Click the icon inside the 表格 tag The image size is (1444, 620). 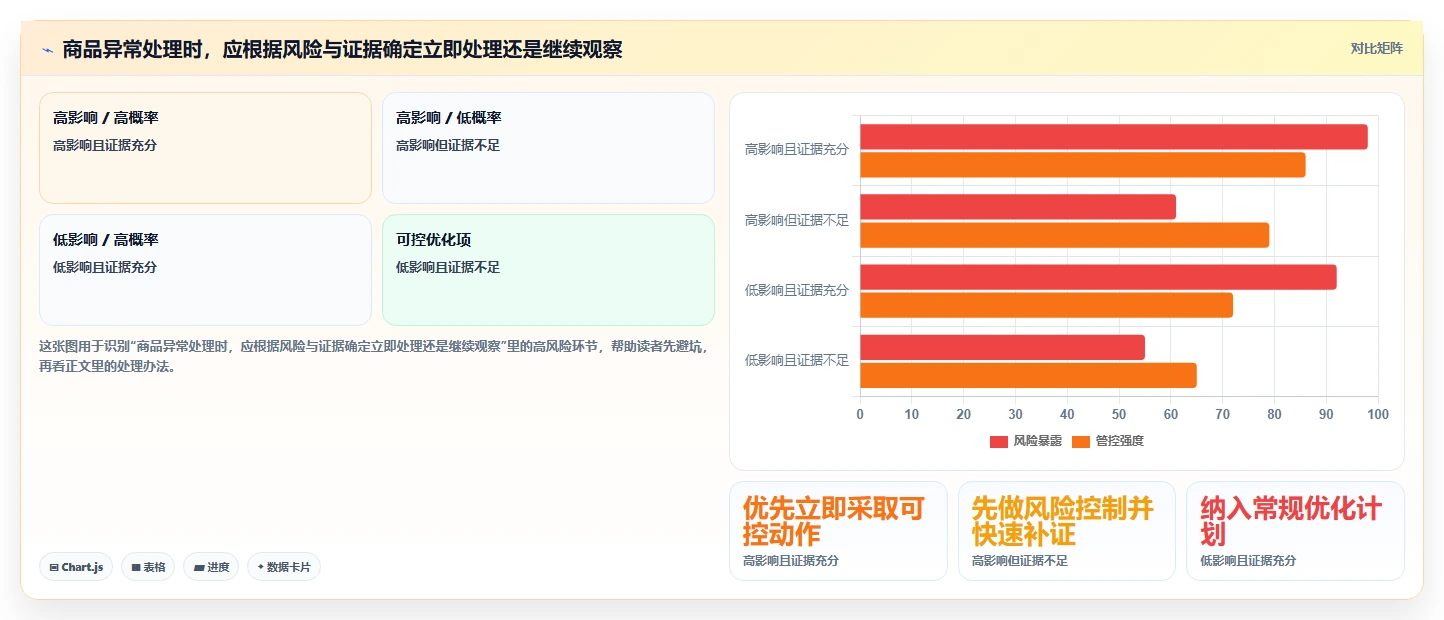(x=136, y=567)
